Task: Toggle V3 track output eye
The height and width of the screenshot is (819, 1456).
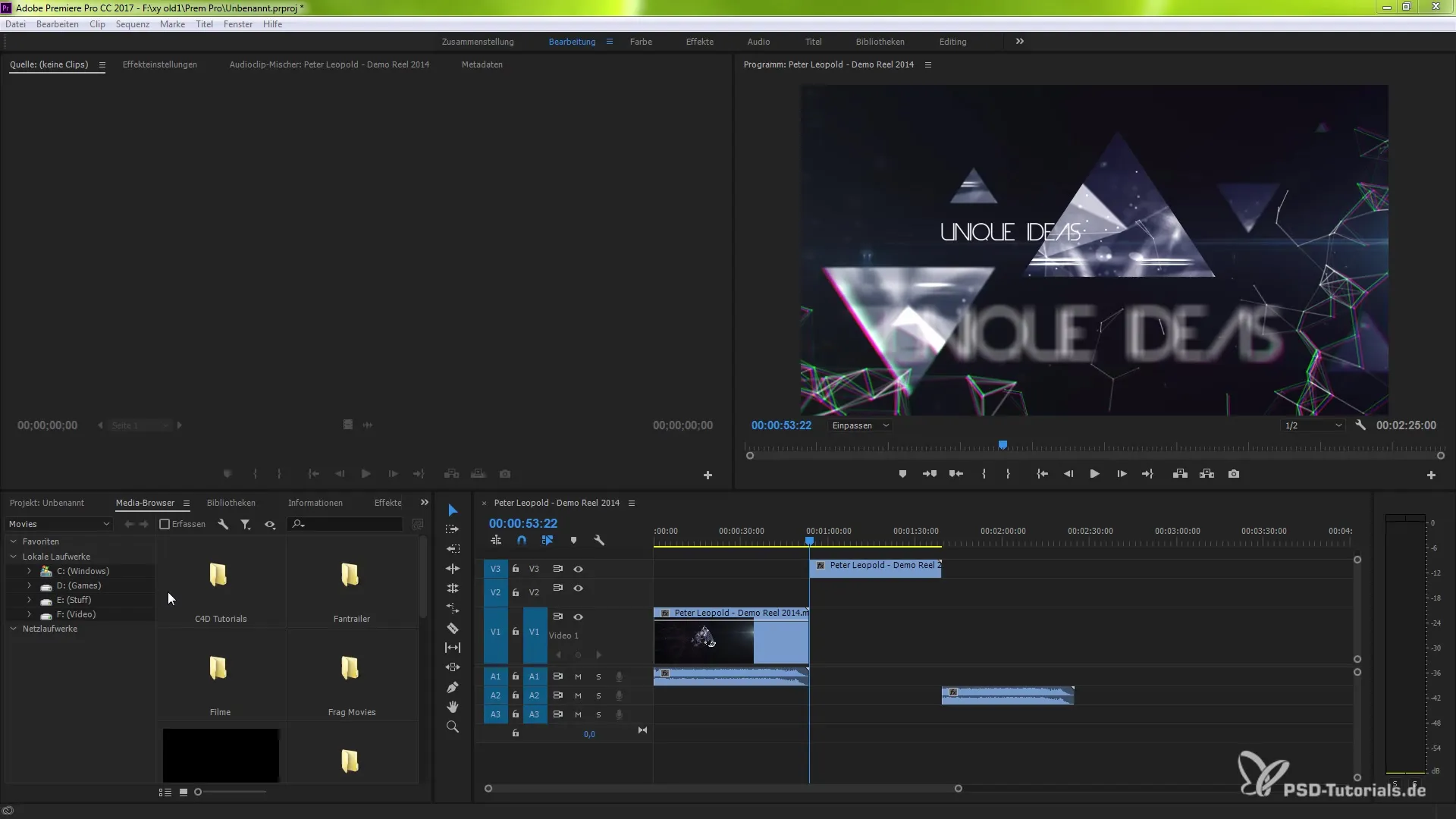Action: [x=579, y=569]
